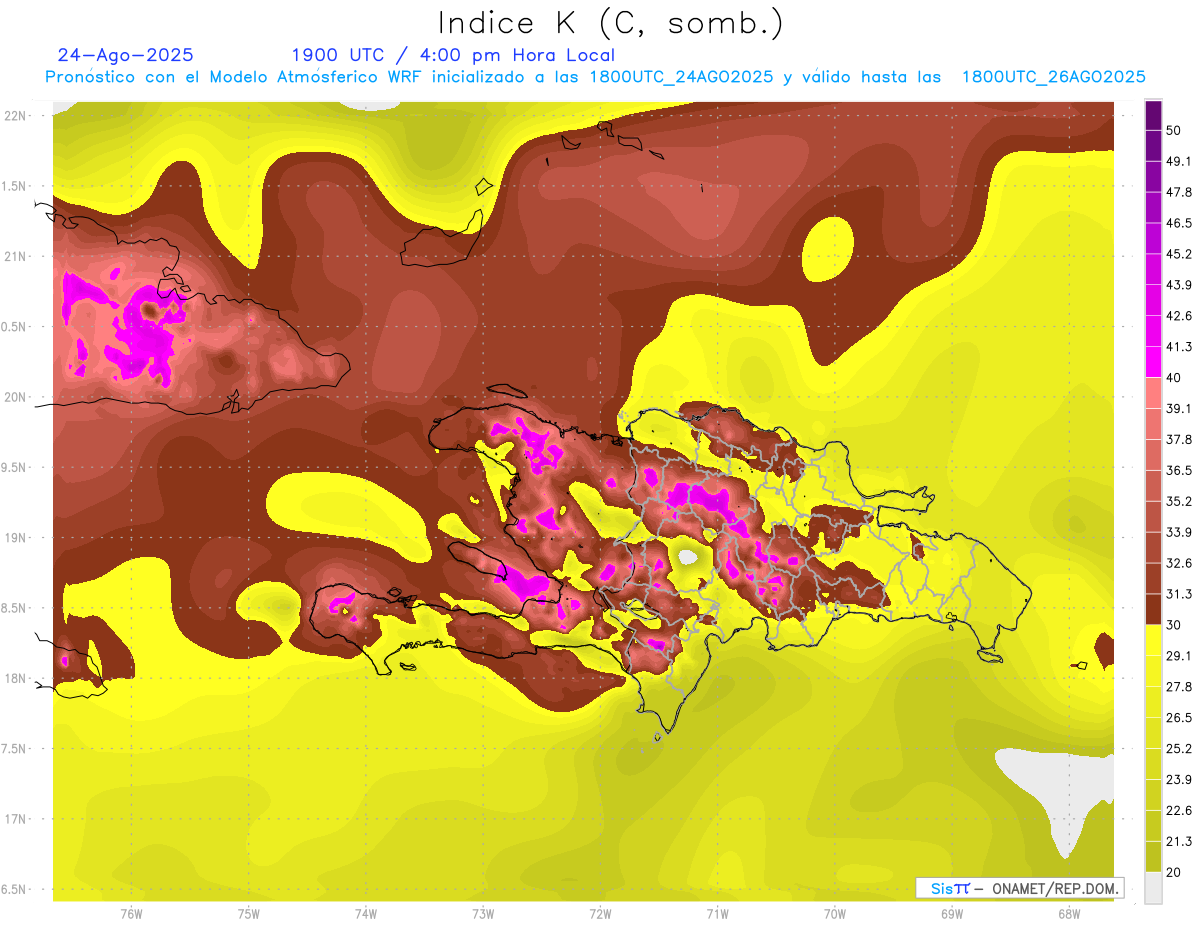Click the legend value "26.5"
1200x927 pixels.
[x=1179, y=718]
